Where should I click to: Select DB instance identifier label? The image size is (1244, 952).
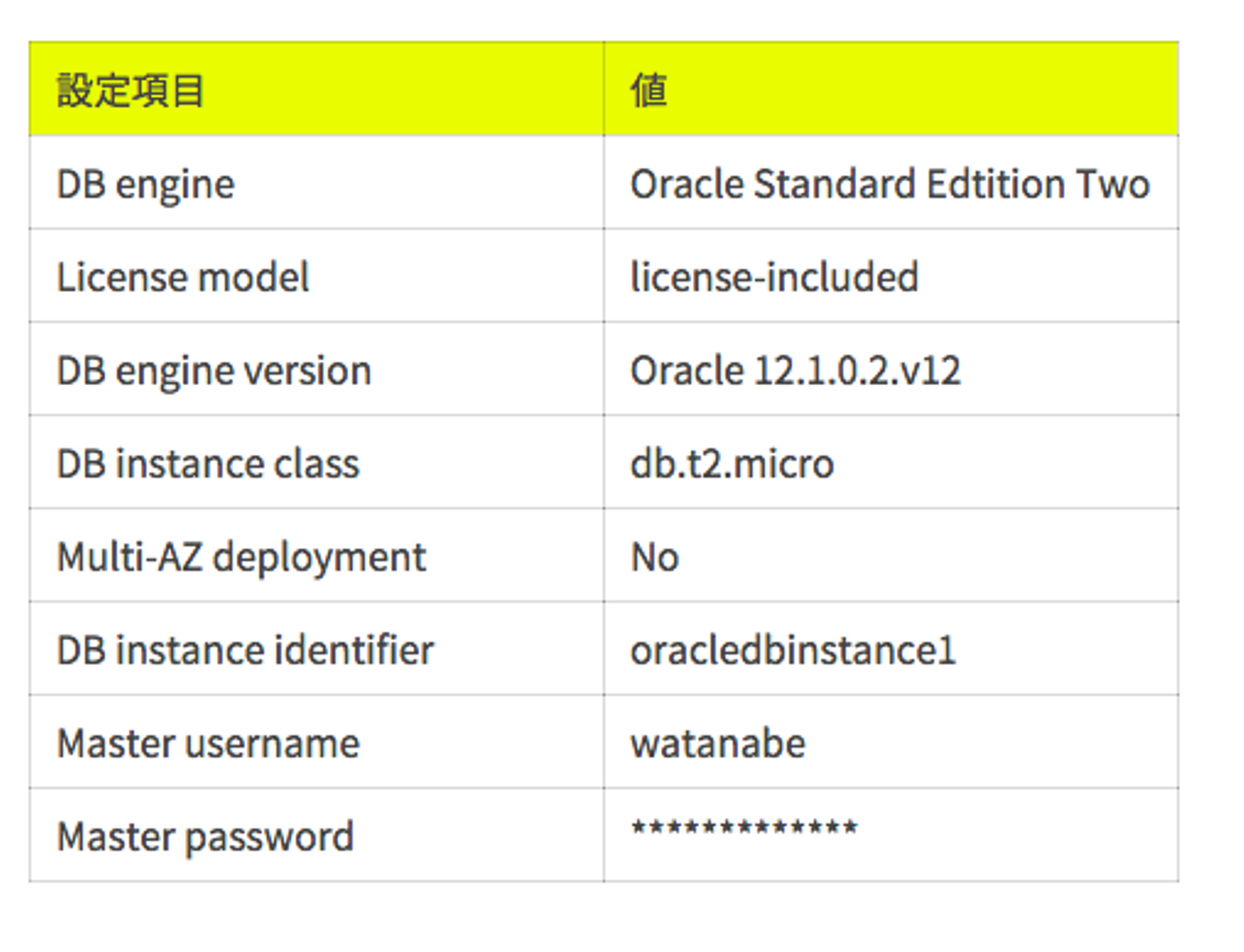pos(244,651)
